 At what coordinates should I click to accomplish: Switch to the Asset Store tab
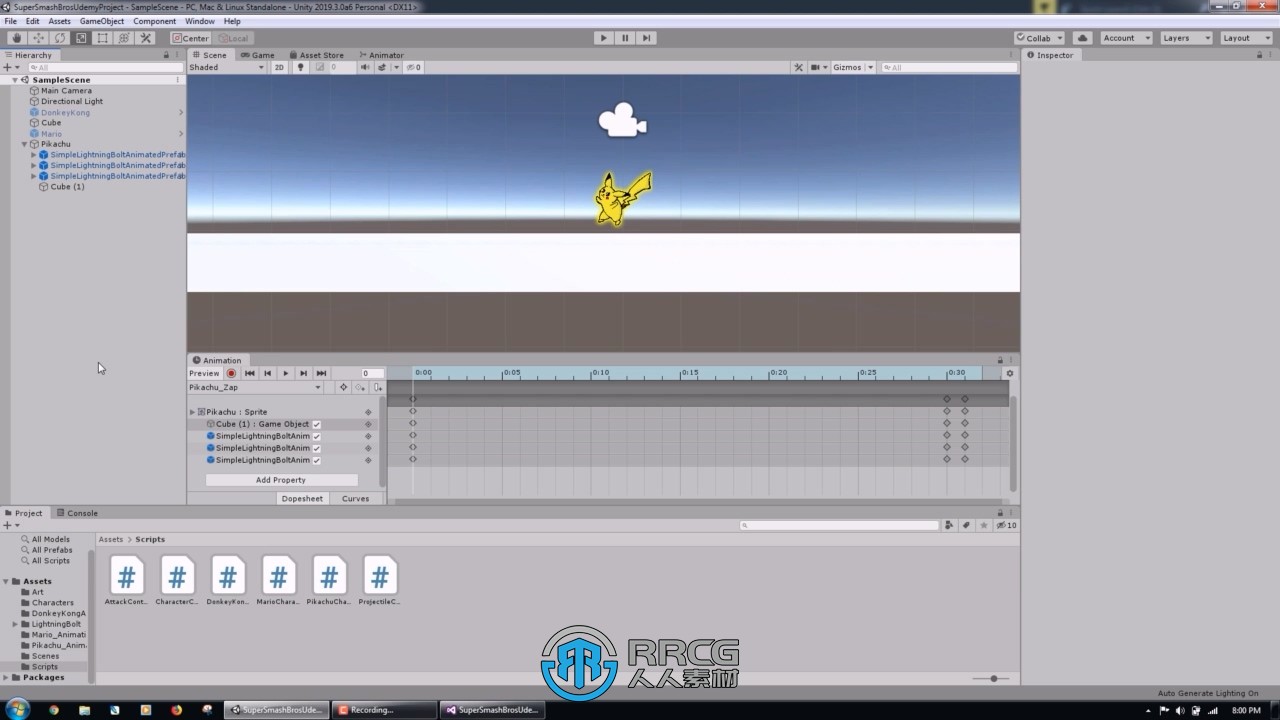click(x=317, y=55)
